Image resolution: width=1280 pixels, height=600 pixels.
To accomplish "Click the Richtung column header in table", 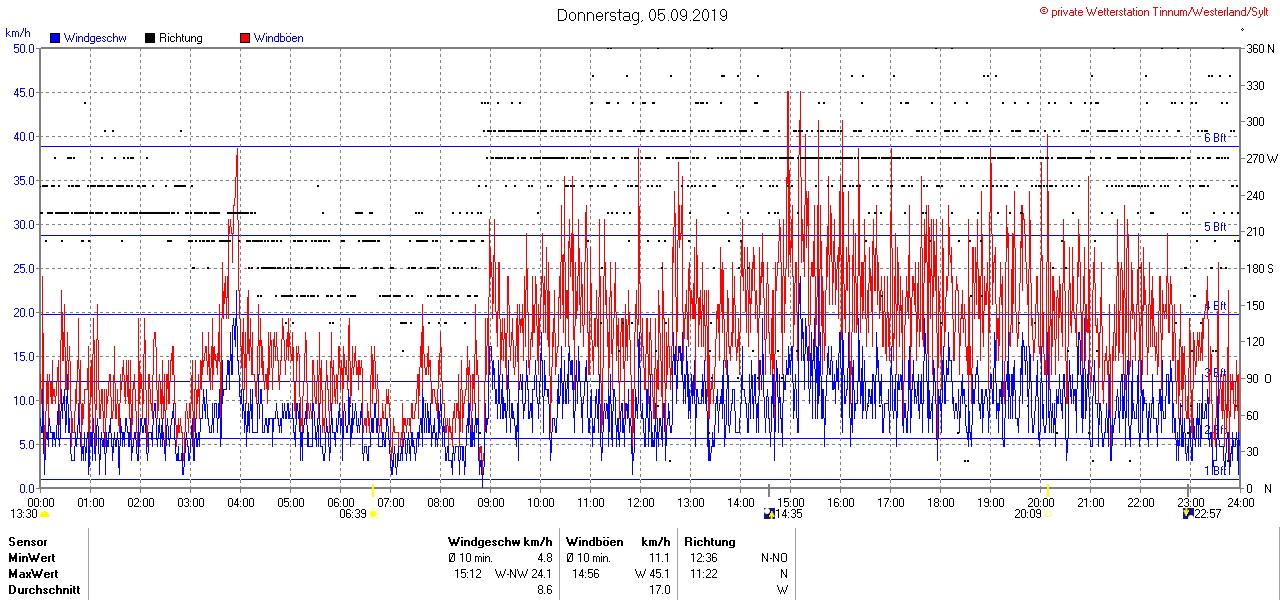I will click(710, 542).
